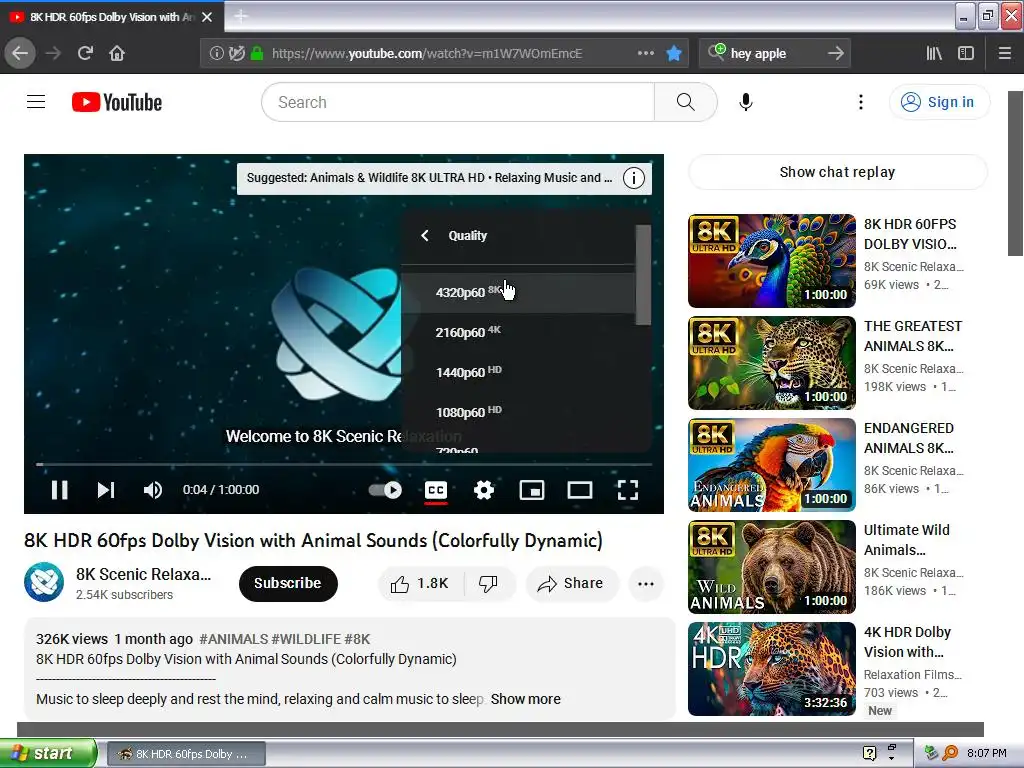Click the site information icon in address bar

click(x=216, y=54)
